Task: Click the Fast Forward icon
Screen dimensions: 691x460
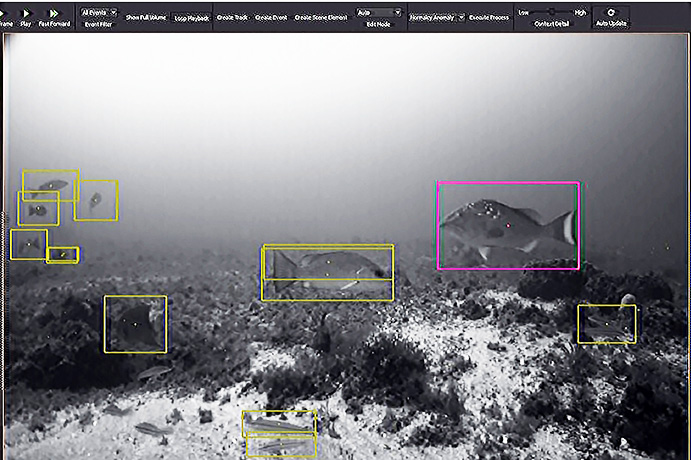Action: [x=54, y=14]
